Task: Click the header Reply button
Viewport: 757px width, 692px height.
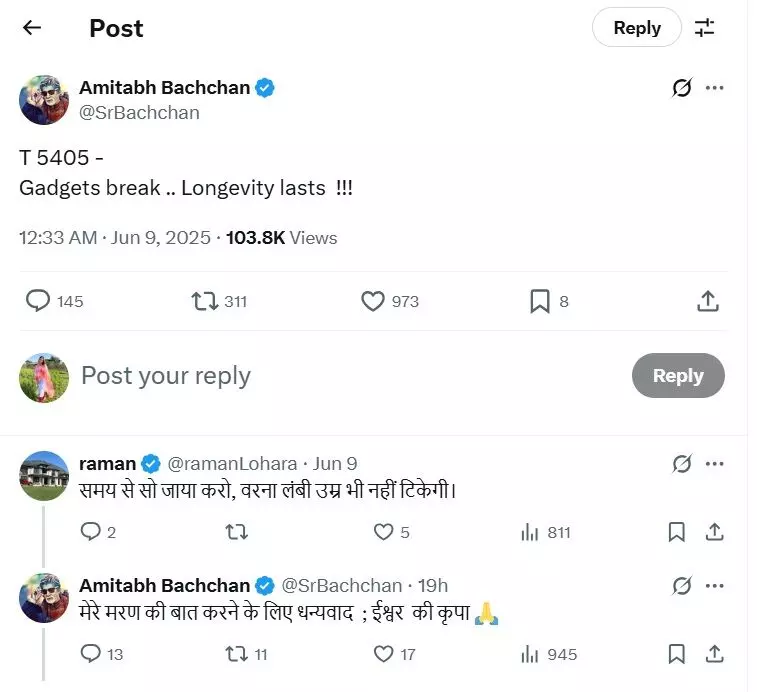Action: click(x=636, y=28)
